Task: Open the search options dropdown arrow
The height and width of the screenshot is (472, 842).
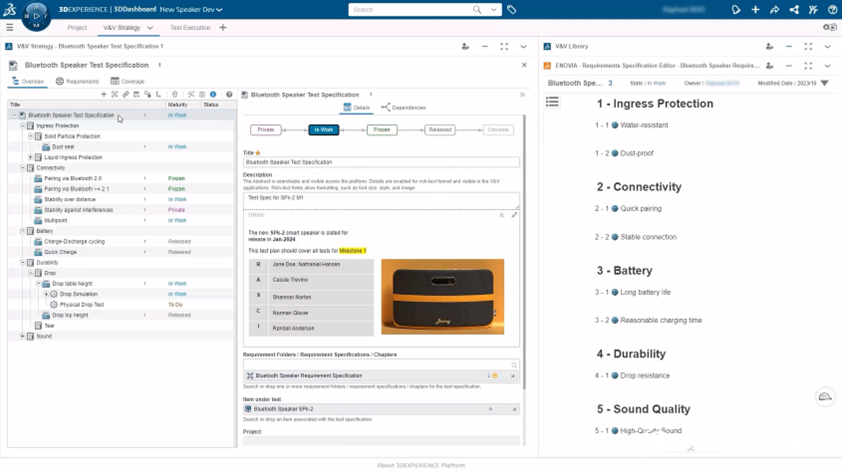Action: [x=493, y=10]
